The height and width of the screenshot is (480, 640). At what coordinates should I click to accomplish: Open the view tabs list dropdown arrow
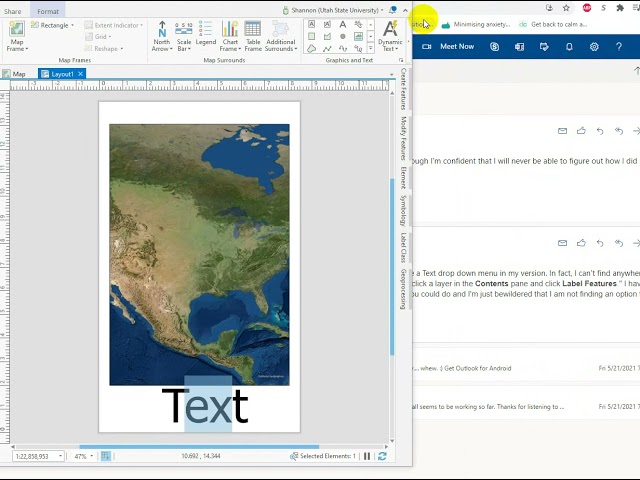coord(392,75)
